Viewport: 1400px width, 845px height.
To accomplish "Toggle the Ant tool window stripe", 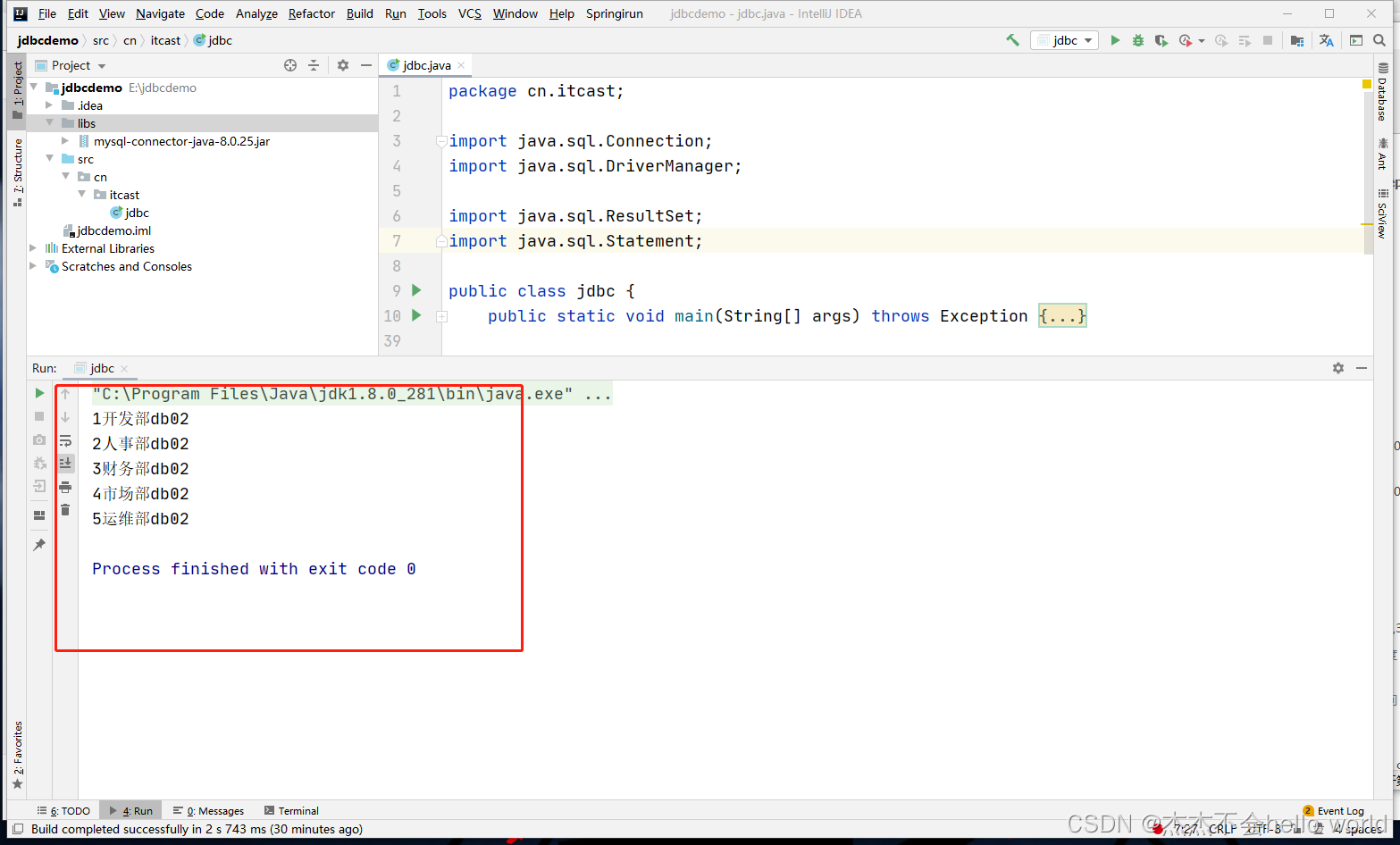I will tap(1382, 154).
